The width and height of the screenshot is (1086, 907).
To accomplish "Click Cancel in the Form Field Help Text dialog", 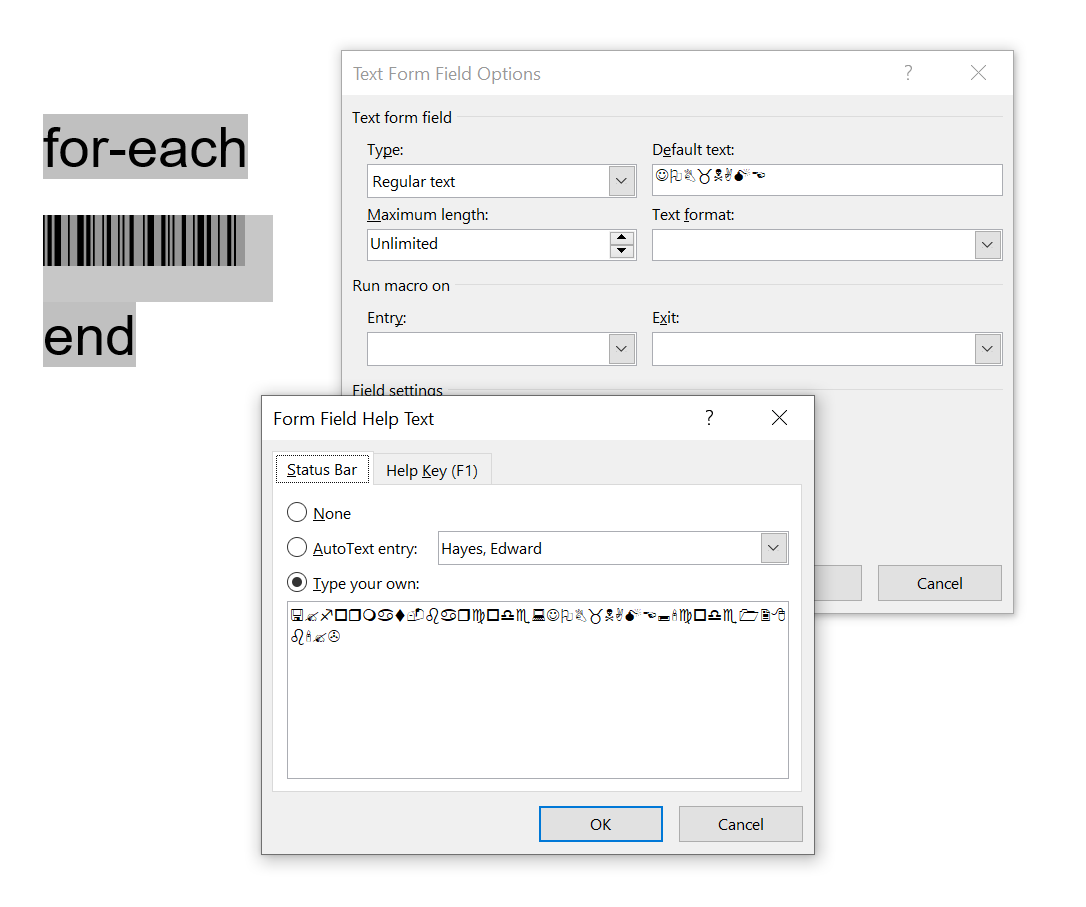I will pyautogui.click(x=740, y=824).
